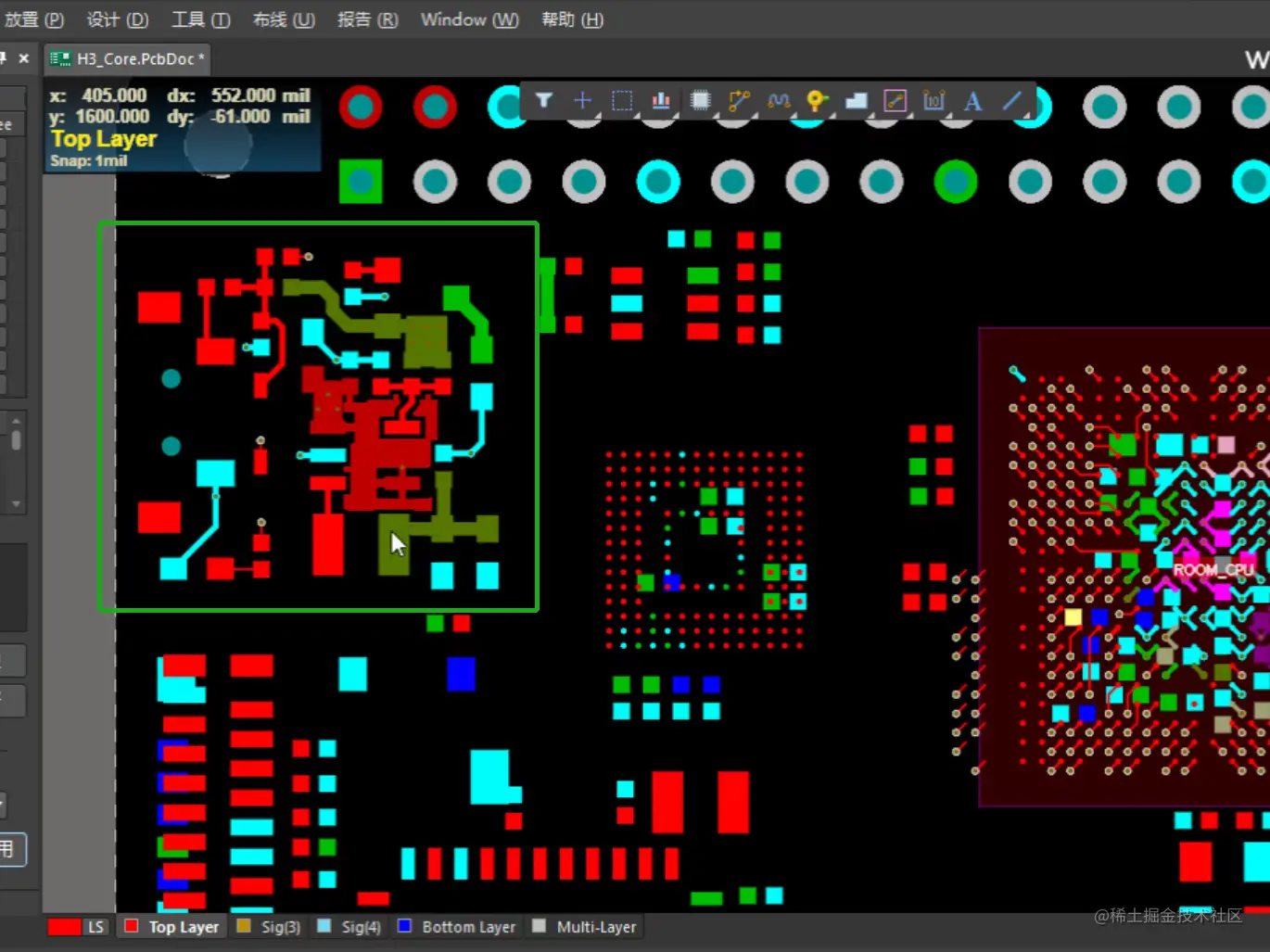1270x952 pixels.
Task: Select the crosshair move objects tool
Action: 583,100
